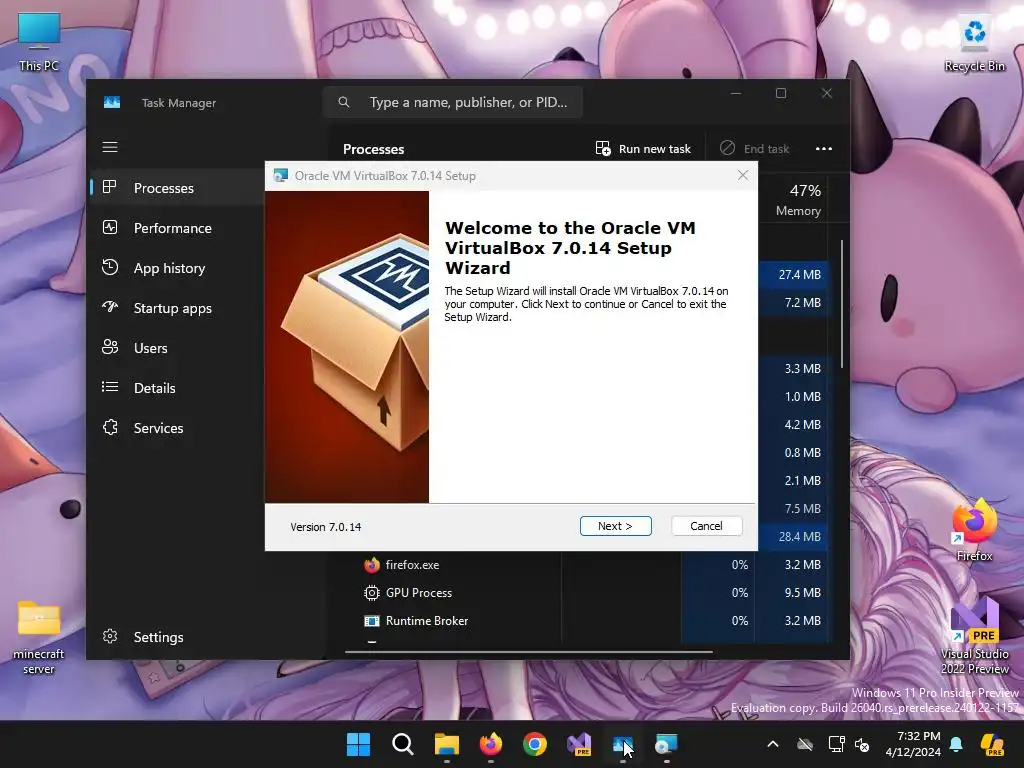
Task: Click the Task Manager vertical scrollbar
Action: 842,304
